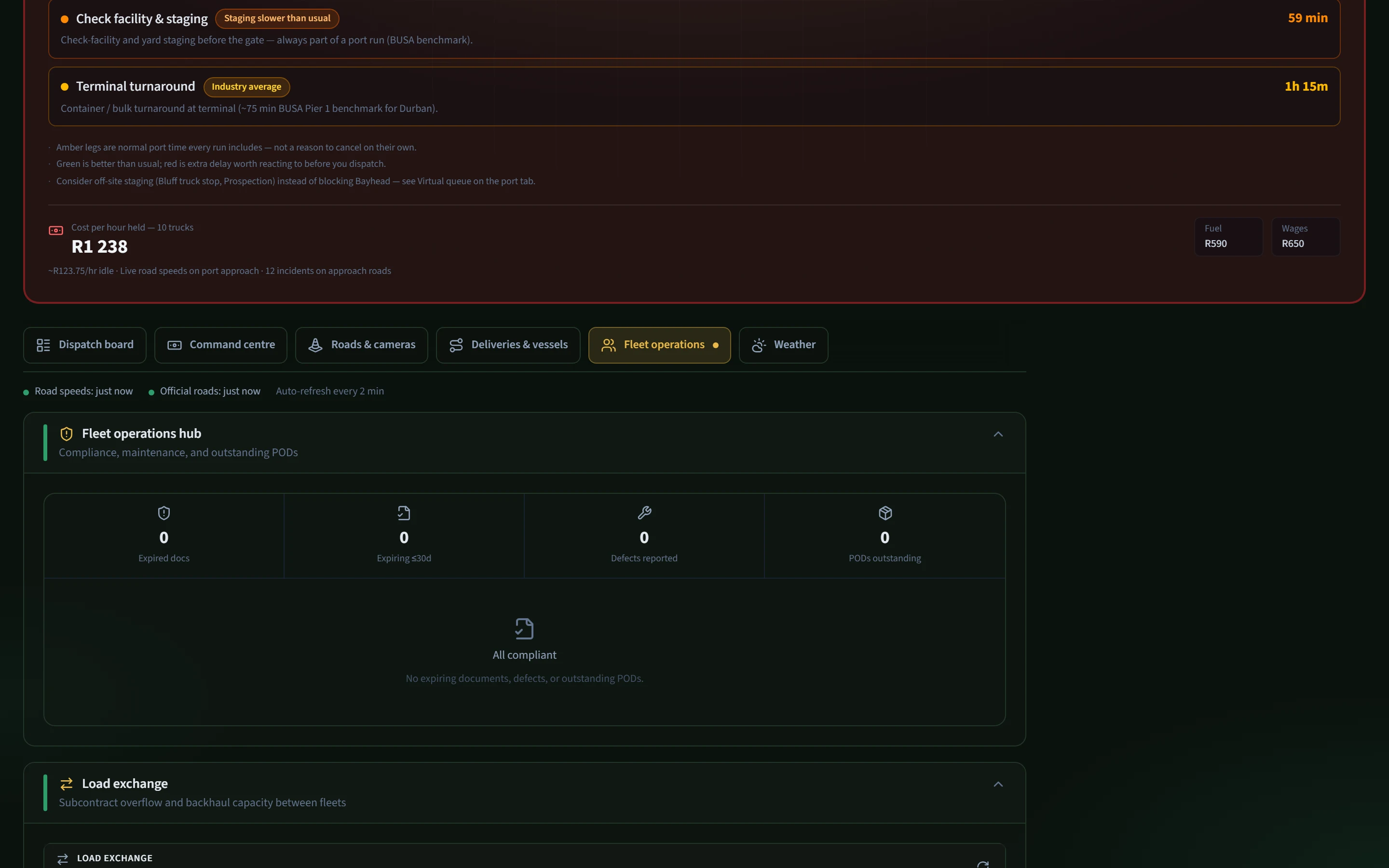The width and height of the screenshot is (1389, 868).
Task: Click the Defects reported wrench icon
Action: (x=644, y=513)
